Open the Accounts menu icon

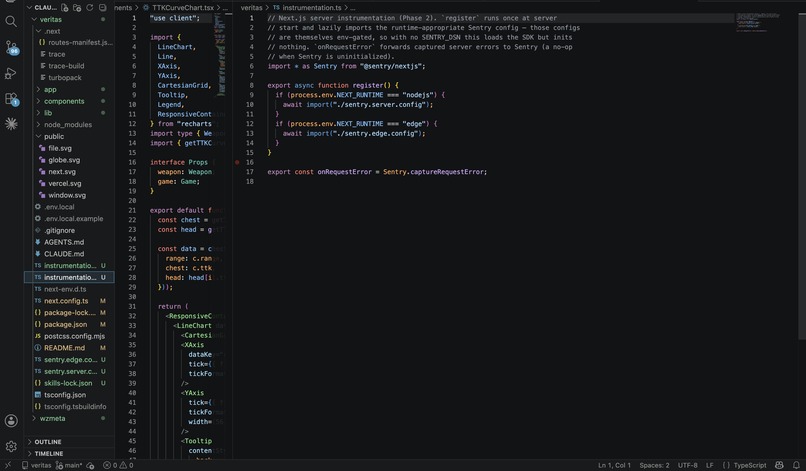[x=11, y=421]
